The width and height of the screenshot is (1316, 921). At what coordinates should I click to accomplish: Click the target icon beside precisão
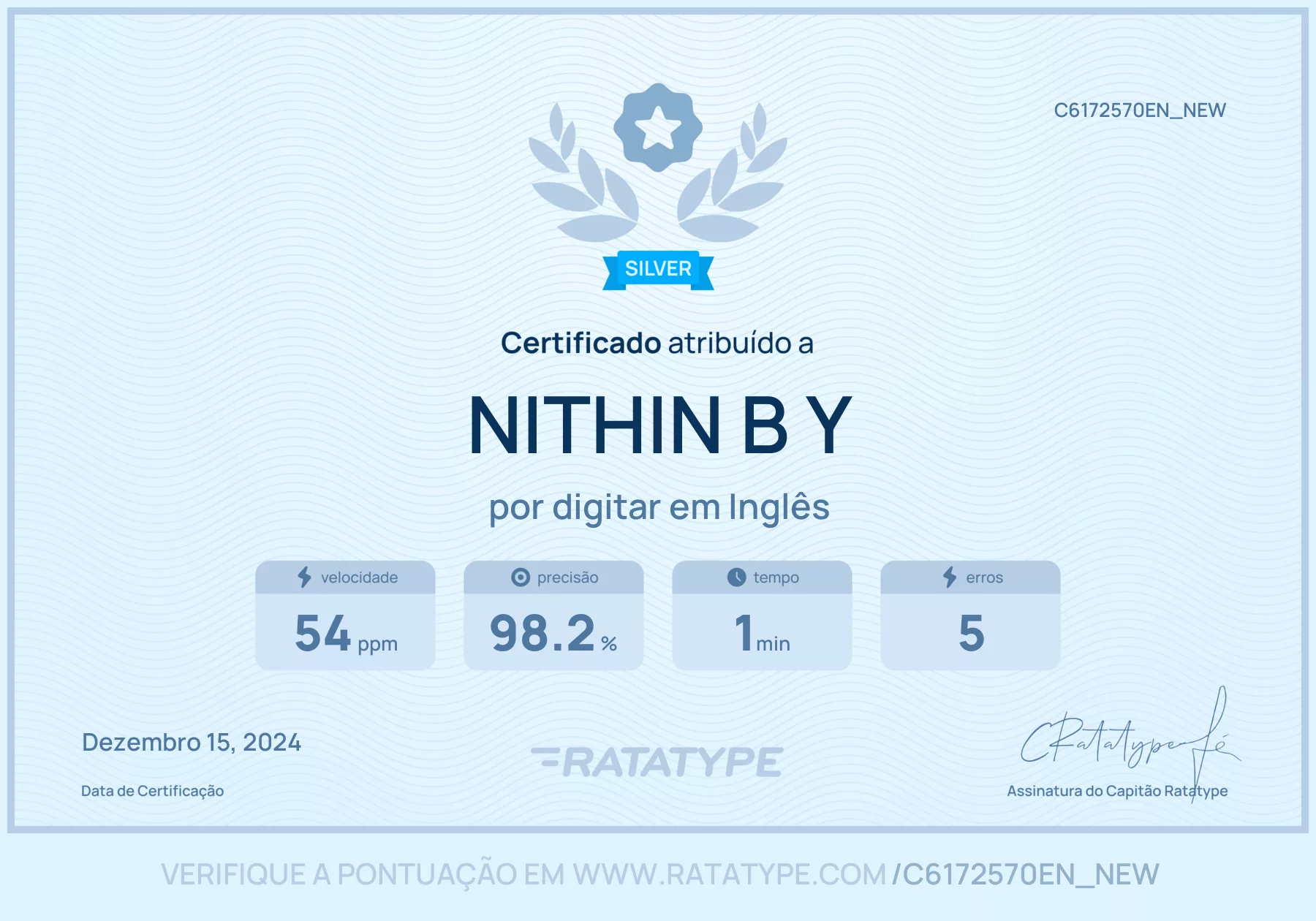pos(521,577)
